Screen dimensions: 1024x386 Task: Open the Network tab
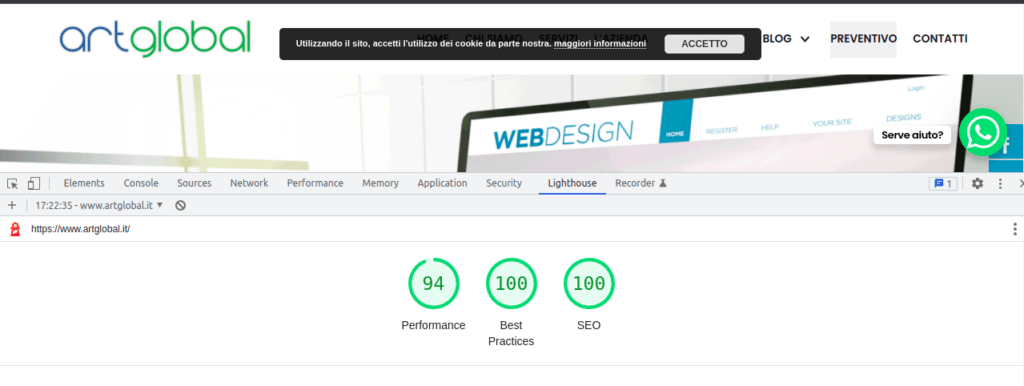coord(249,184)
